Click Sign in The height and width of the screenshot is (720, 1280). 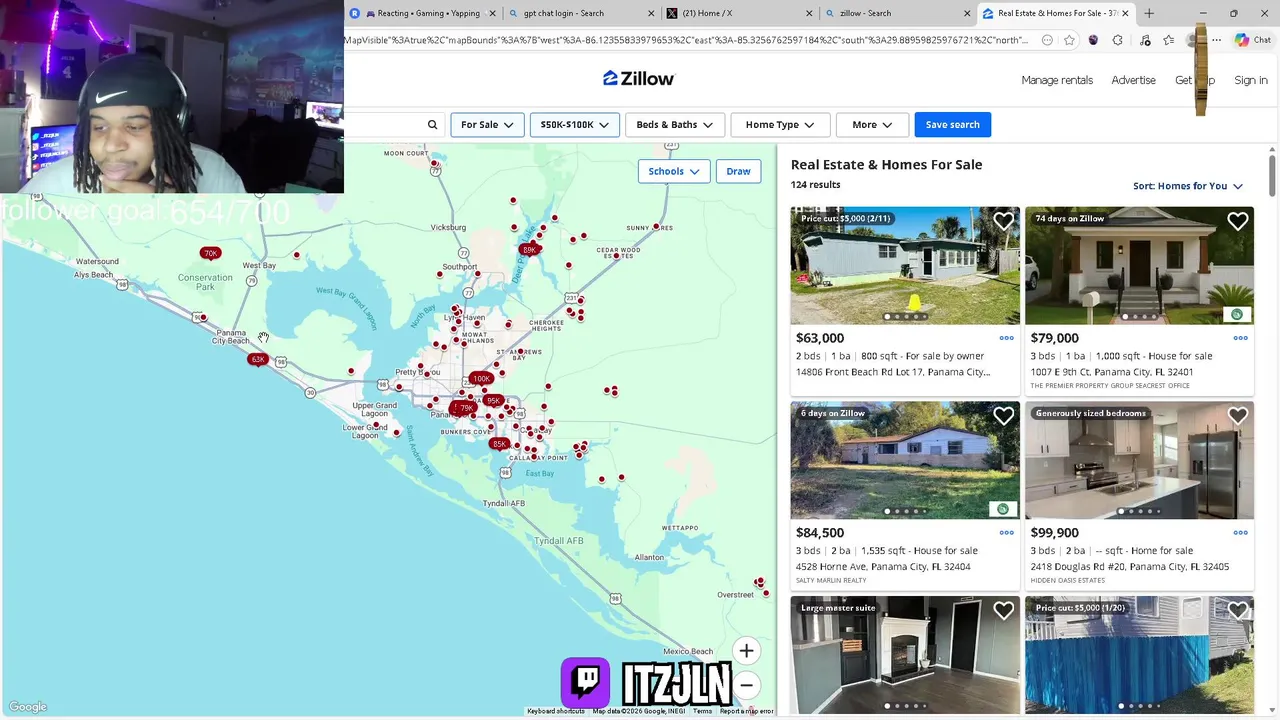[x=1250, y=80]
